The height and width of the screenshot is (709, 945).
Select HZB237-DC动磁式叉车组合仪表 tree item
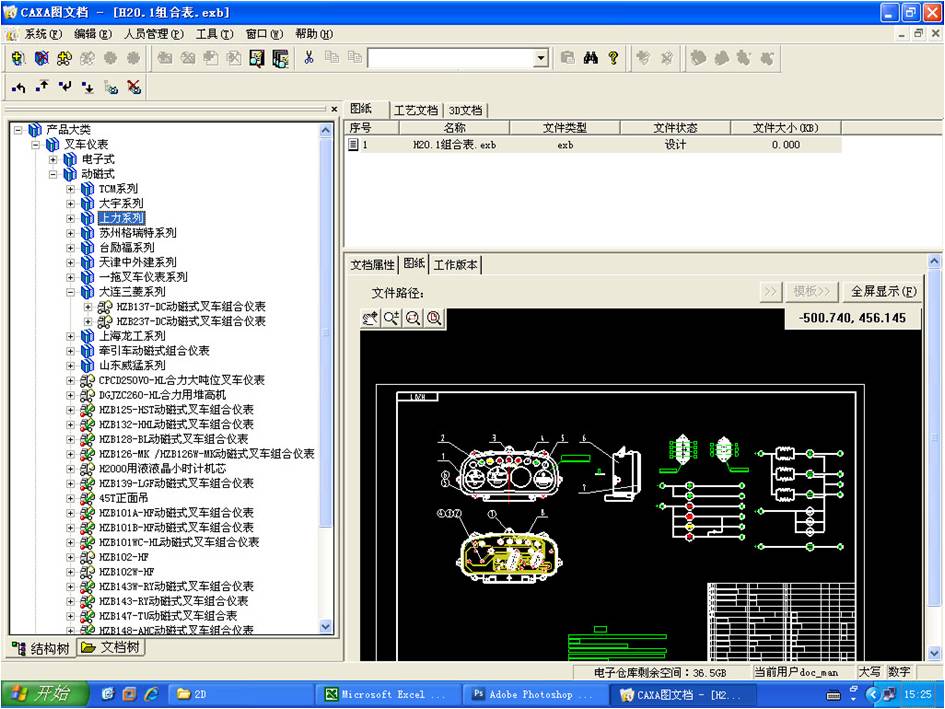coord(191,321)
